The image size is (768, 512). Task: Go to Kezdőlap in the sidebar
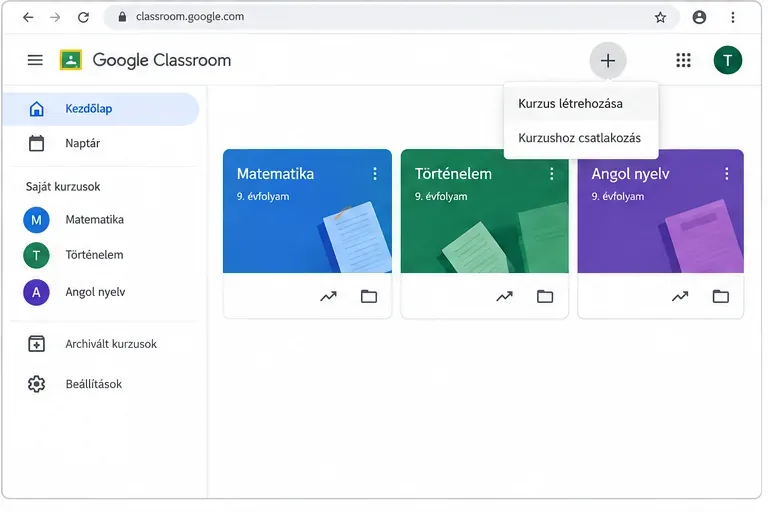click(100, 109)
